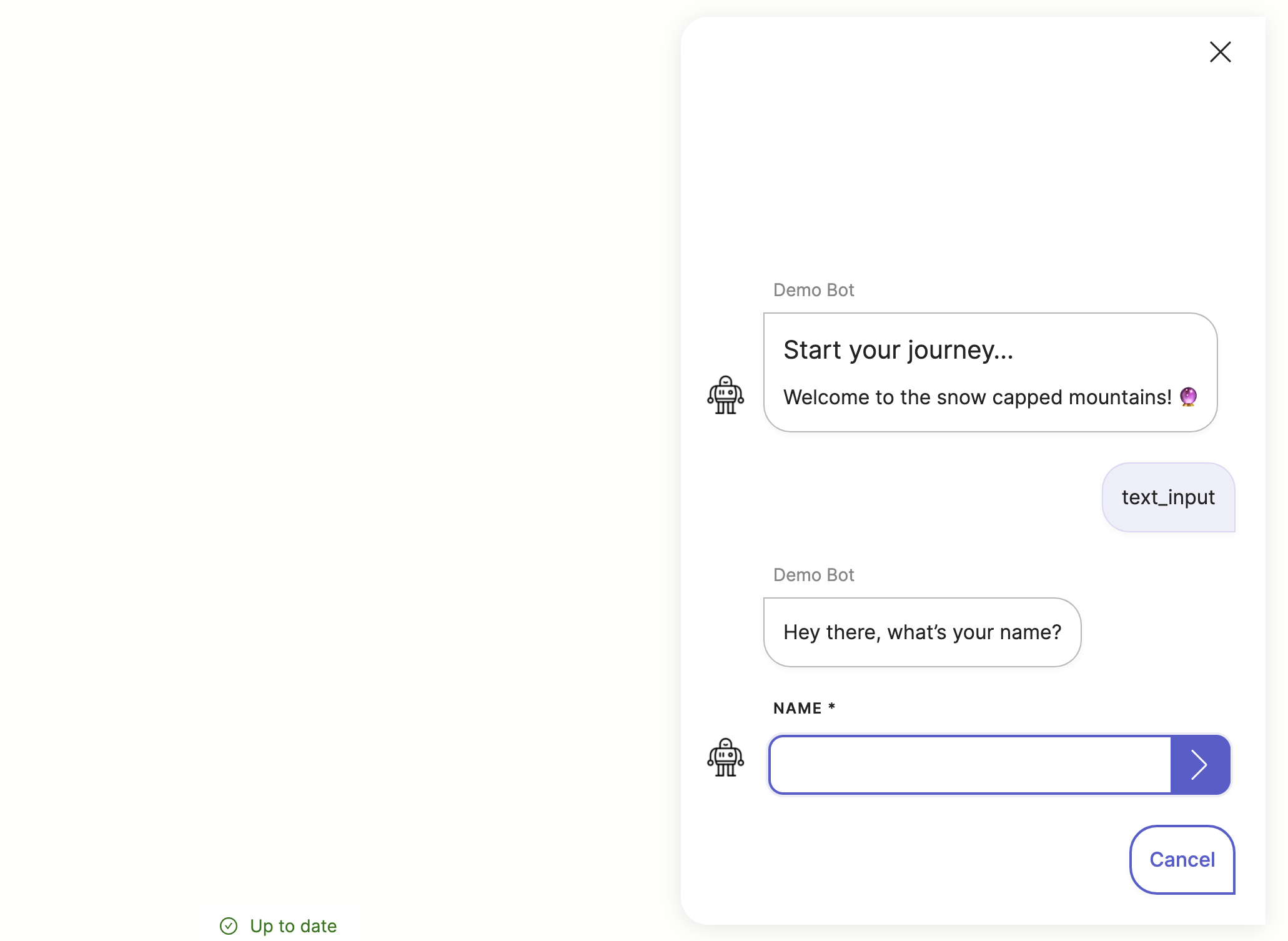
Task: Click robot avatar beside welcome message
Action: [x=725, y=395]
